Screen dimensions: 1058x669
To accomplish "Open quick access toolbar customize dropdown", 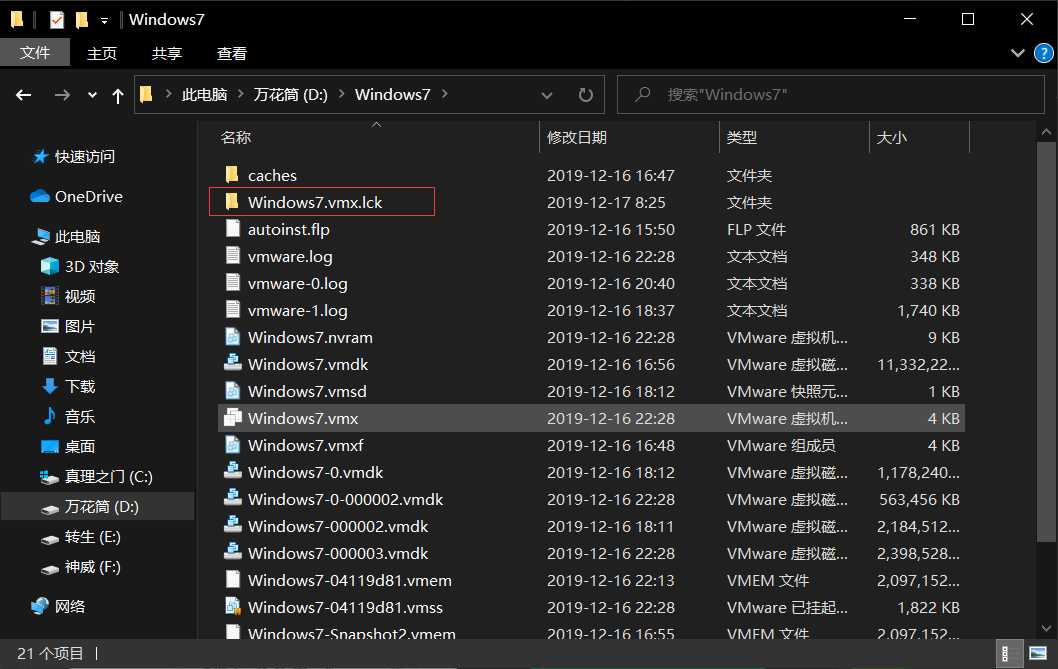I will point(104,21).
